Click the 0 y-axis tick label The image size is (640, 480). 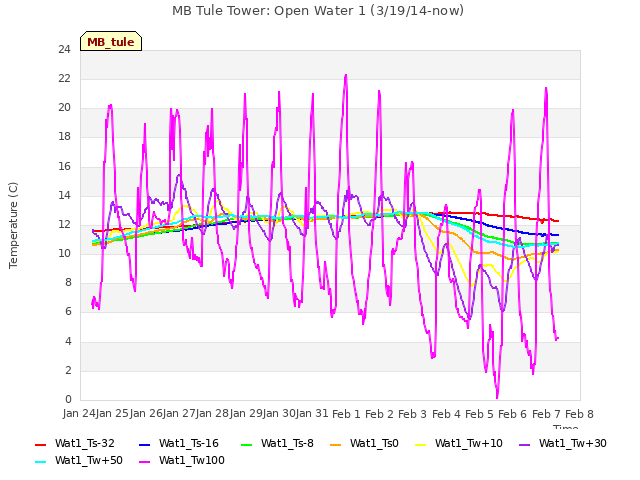pyautogui.click(x=68, y=400)
